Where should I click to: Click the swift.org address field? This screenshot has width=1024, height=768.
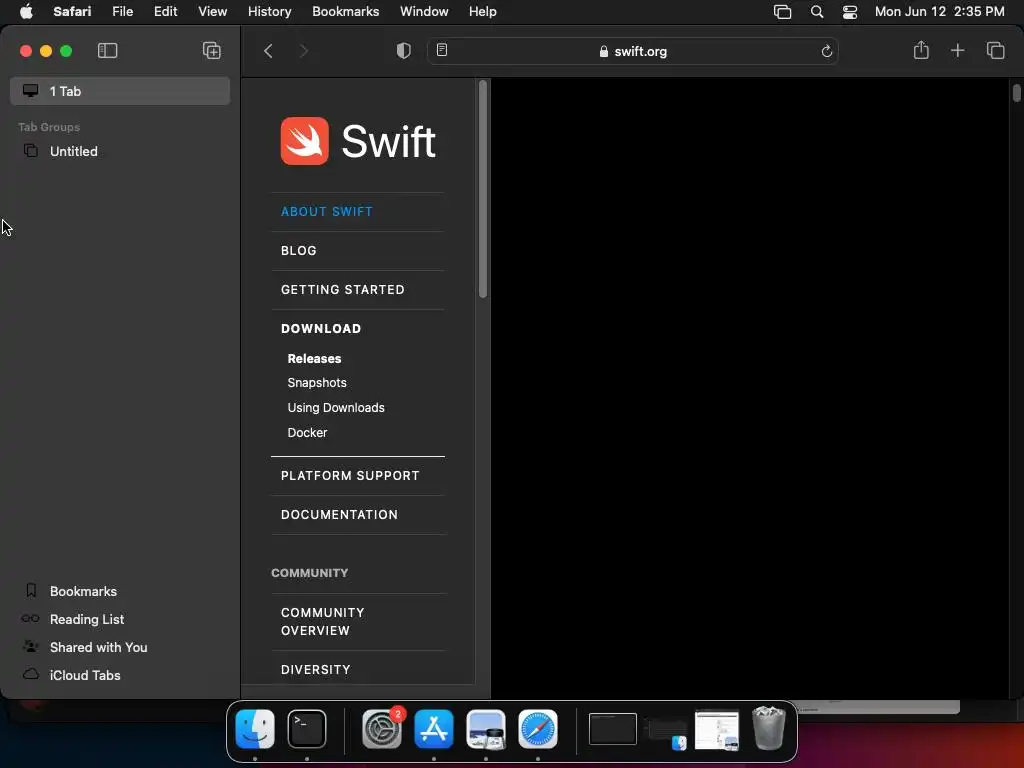click(632, 51)
